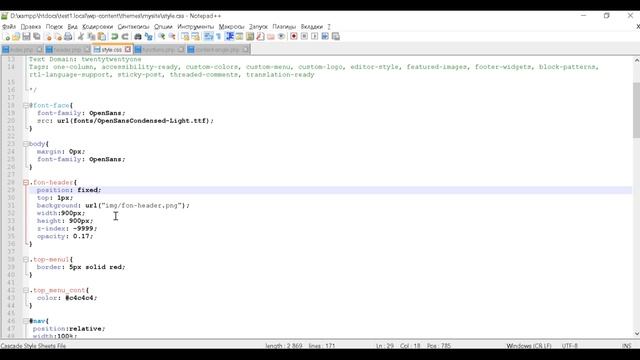Click the Open file toolbar icon

click(x=16, y=37)
